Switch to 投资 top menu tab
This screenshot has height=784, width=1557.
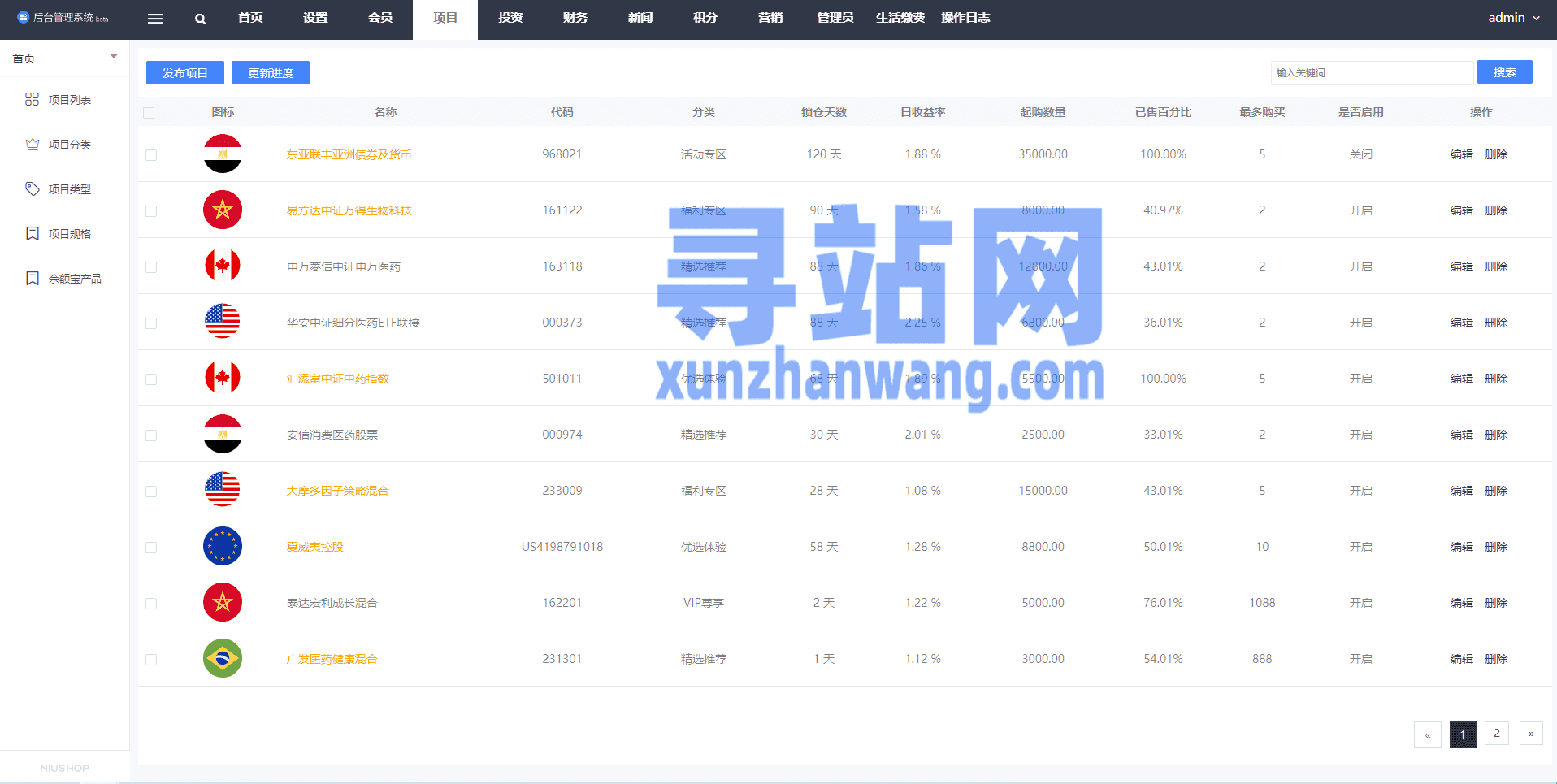point(510,18)
